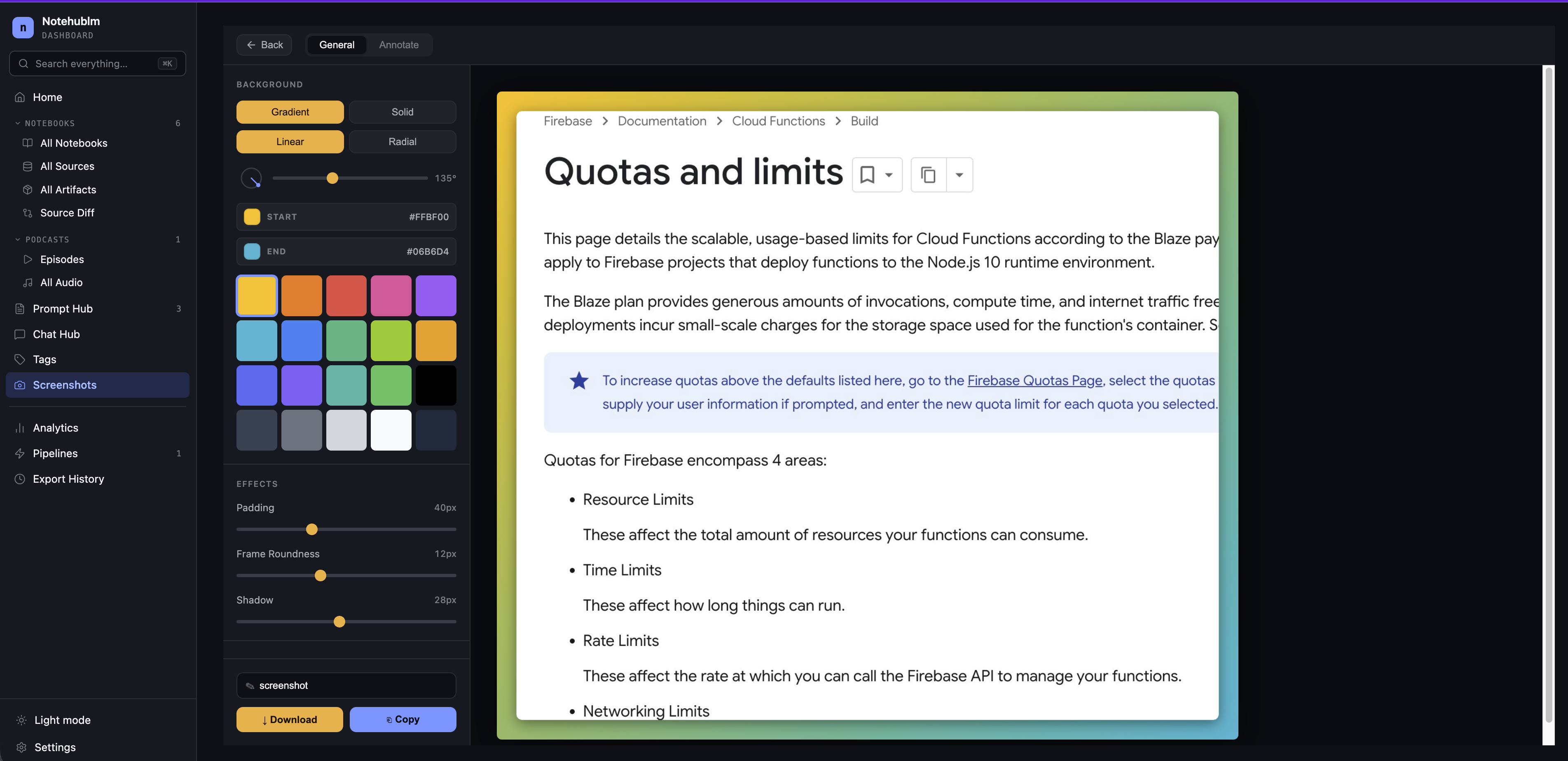The width and height of the screenshot is (1568, 761).
Task: Click the Notehublm logo icon
Action: click(23, 28)
